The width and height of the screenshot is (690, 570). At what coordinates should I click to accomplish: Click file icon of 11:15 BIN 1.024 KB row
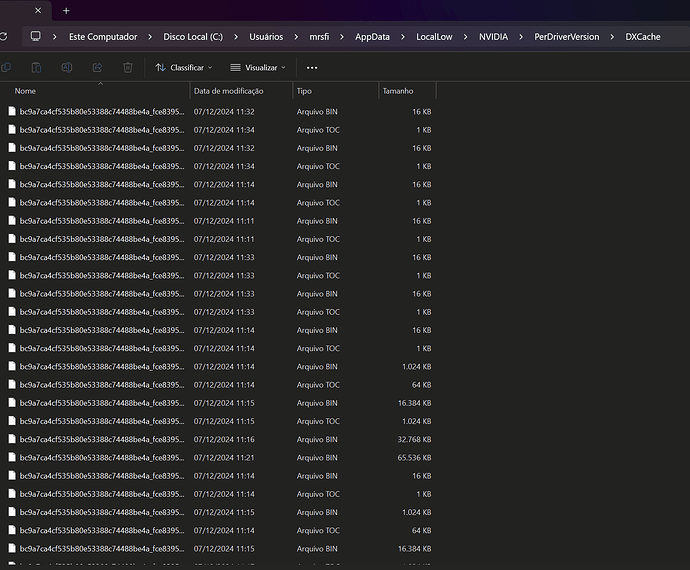pyautogui.click(x=12, y=512)
